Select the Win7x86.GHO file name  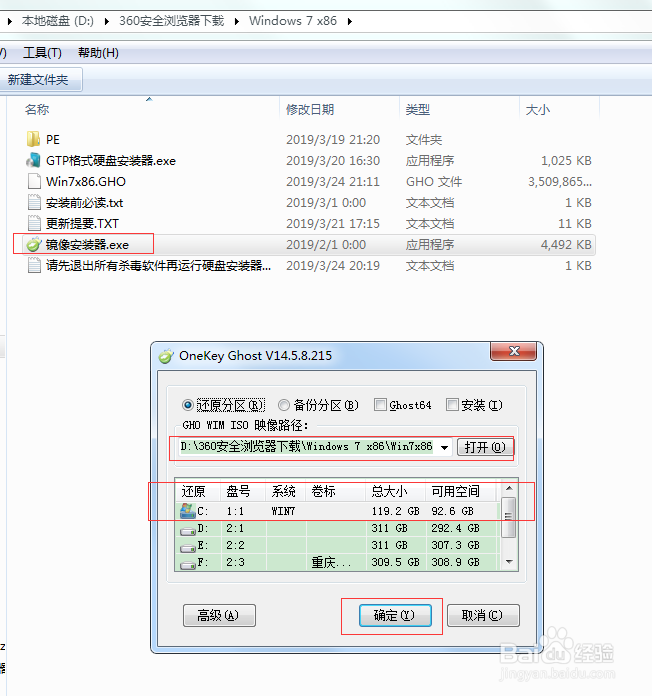tap(86, 182)
